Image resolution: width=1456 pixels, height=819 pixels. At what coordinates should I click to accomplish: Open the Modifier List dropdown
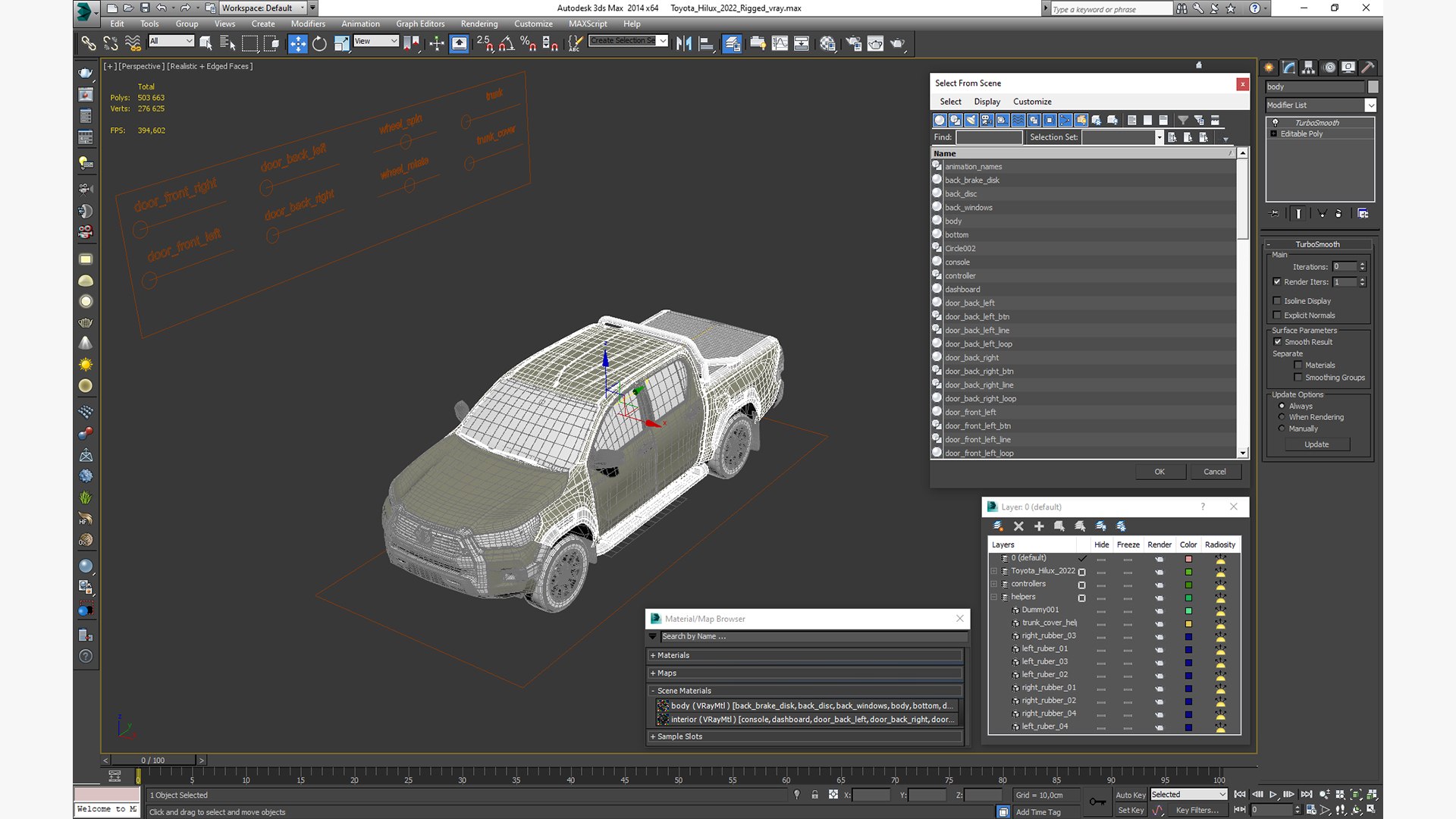[1370, 105]
